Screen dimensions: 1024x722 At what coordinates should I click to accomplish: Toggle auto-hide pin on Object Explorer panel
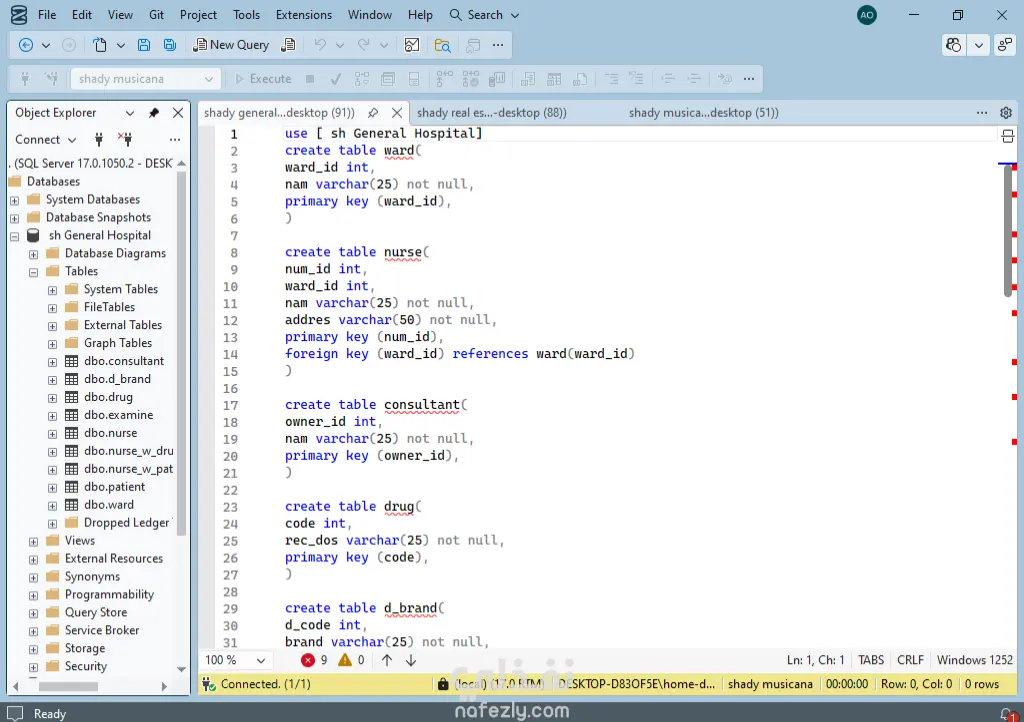click(154, 113)
